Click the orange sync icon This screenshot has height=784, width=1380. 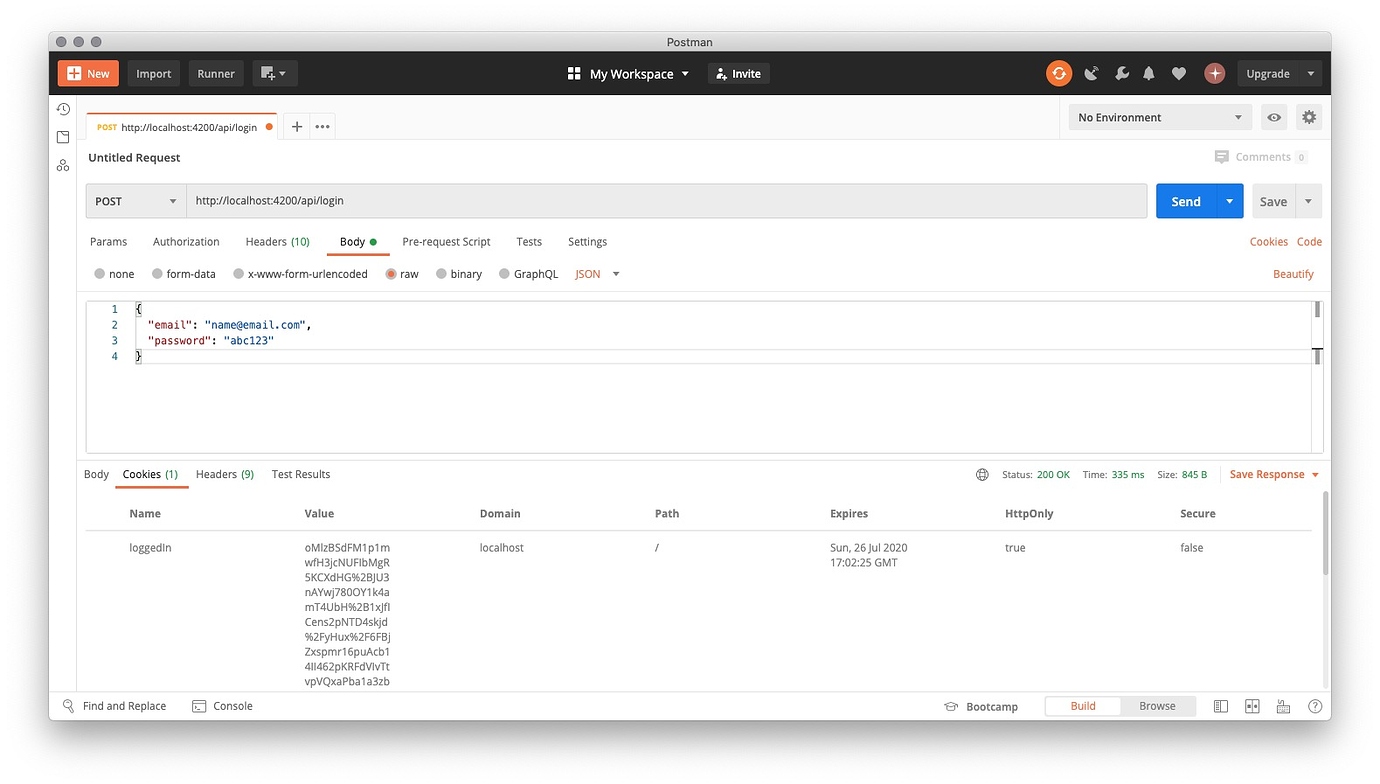click(x=1058, y=73)
